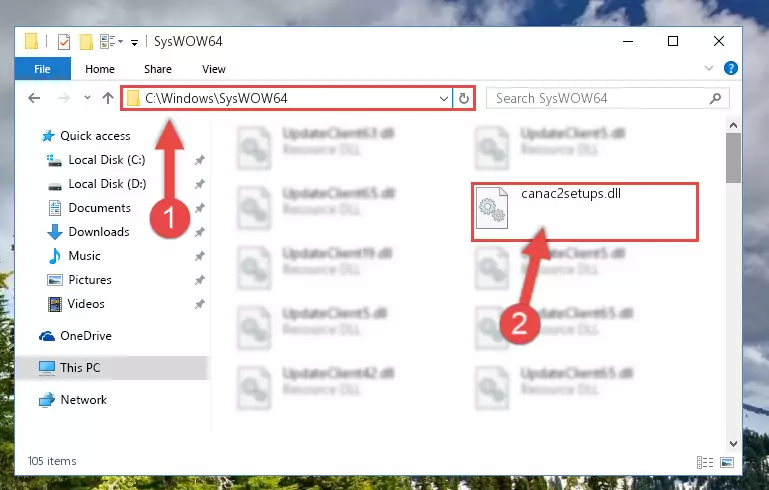769x490 pixels.
Task: Click the scrollbar up arrow
Action: tap(733, 126)
